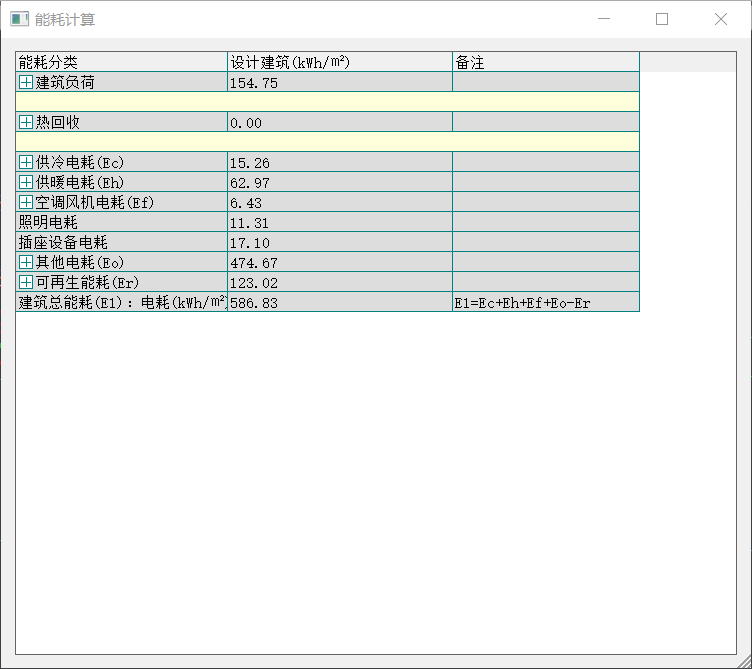Expand the 建筑负荷 row

(x=26, y=82)
